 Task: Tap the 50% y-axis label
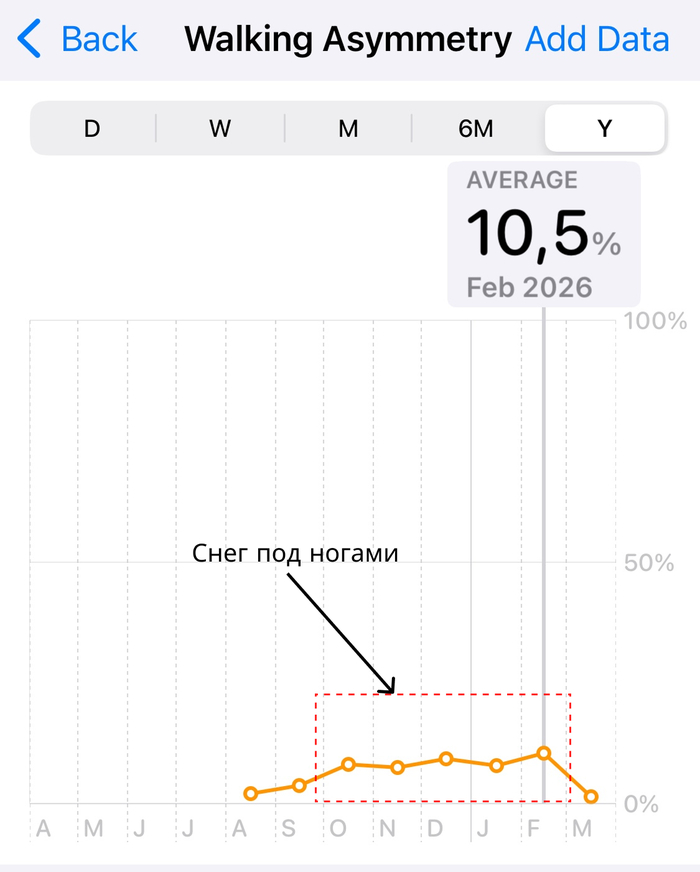click(650, 563)
